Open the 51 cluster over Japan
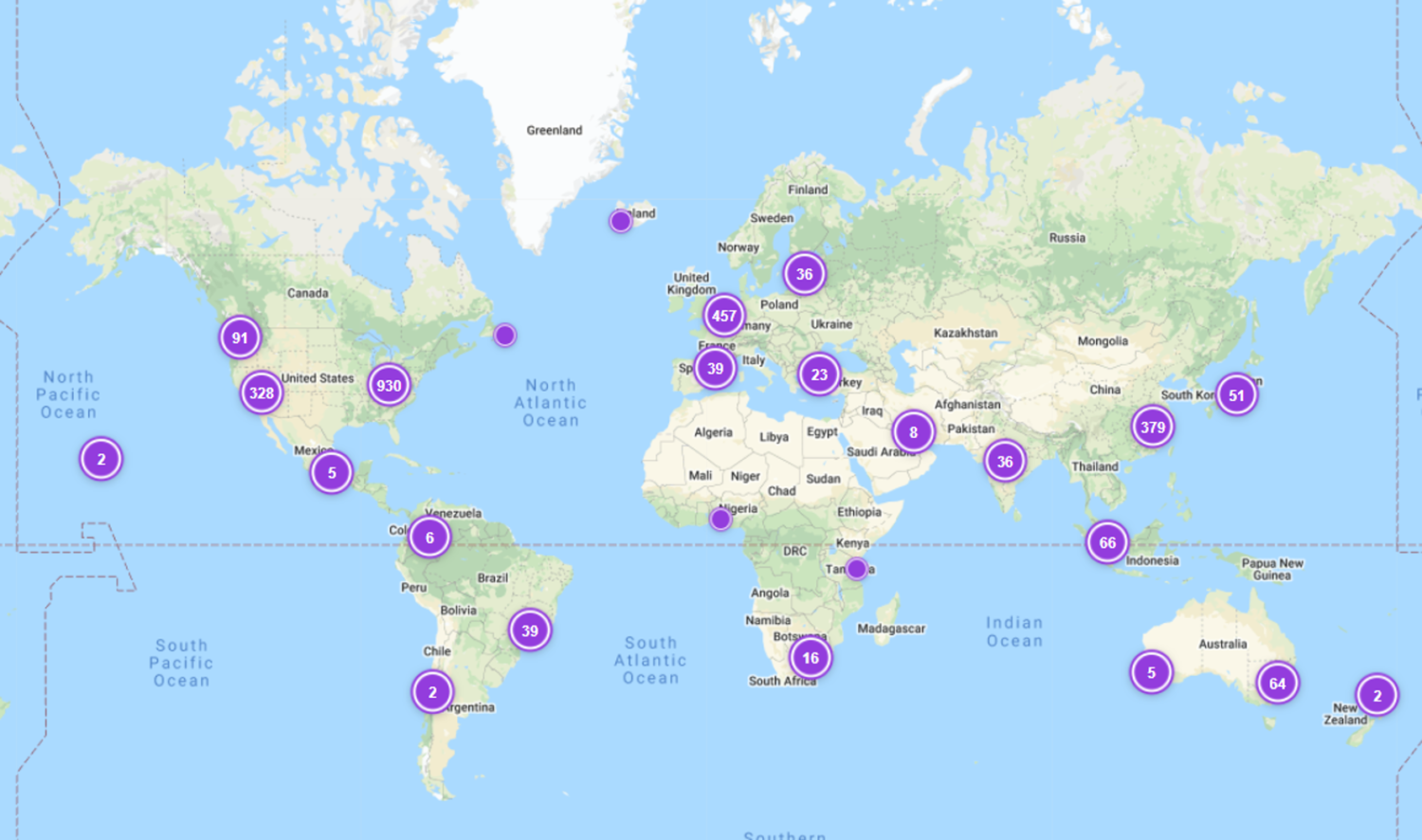The image size is (1422, 840). tap(1237, 394)
